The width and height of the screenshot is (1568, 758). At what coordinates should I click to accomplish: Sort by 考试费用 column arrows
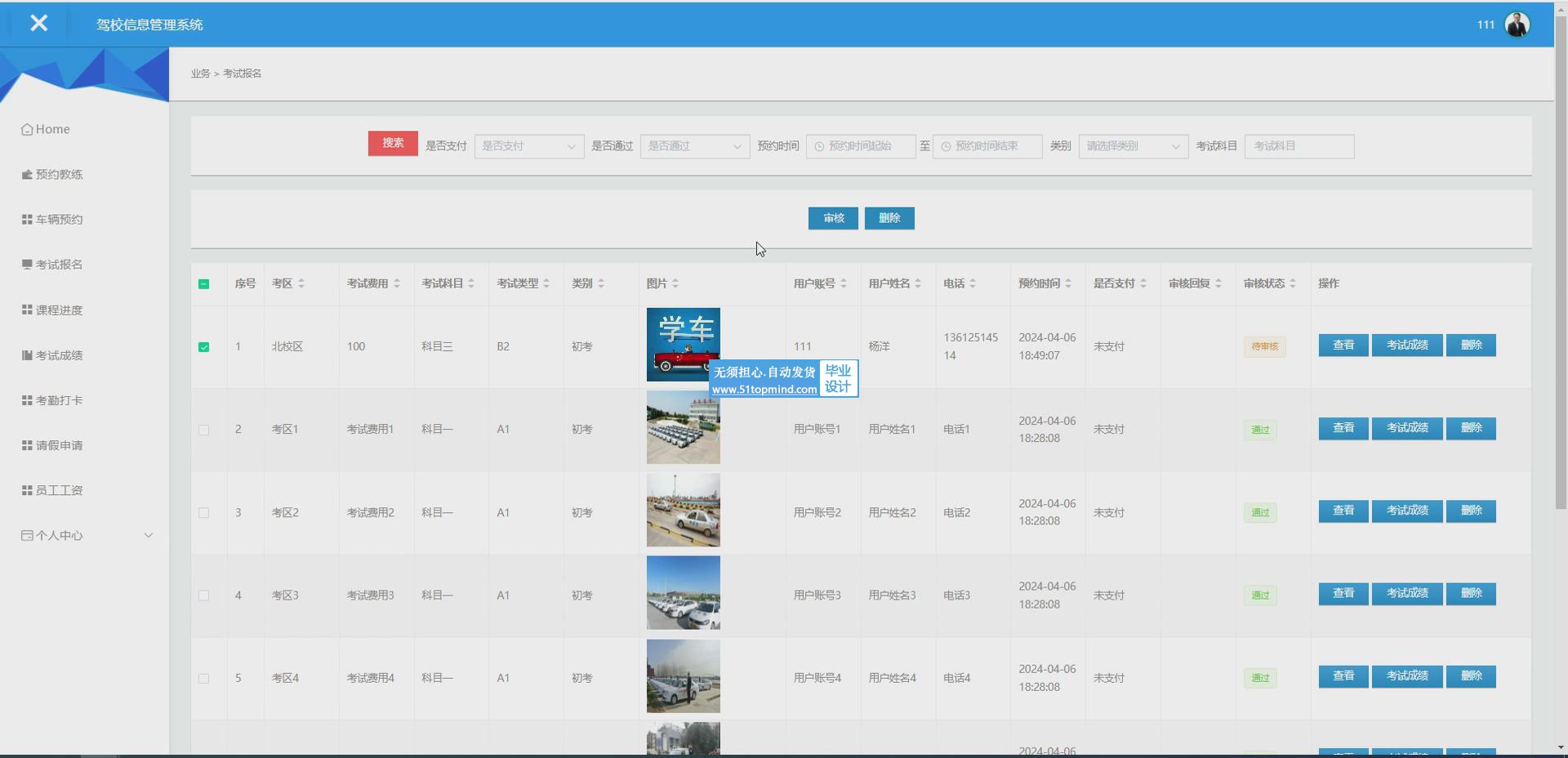397,283
